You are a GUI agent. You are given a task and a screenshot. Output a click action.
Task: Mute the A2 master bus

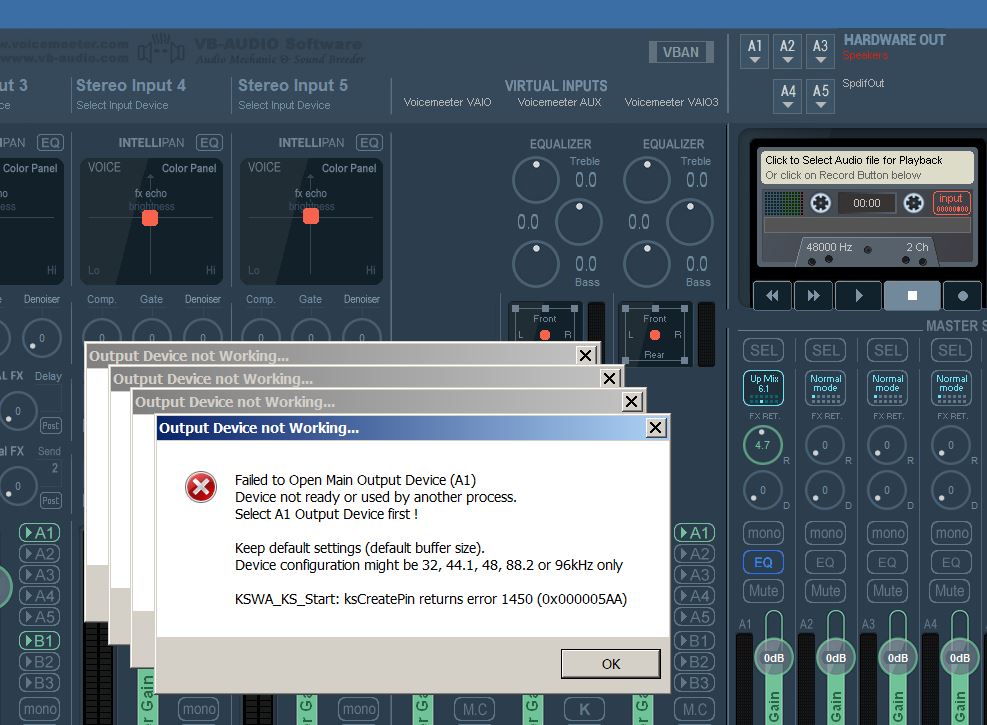pos(825,591)
